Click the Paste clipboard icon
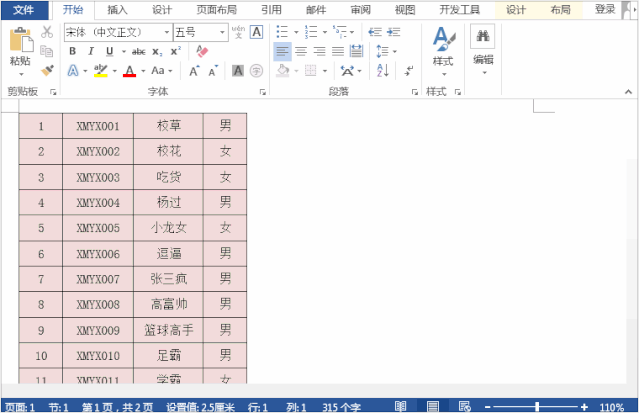The width and height of the screenshot is (639, 413). point(20,40)
